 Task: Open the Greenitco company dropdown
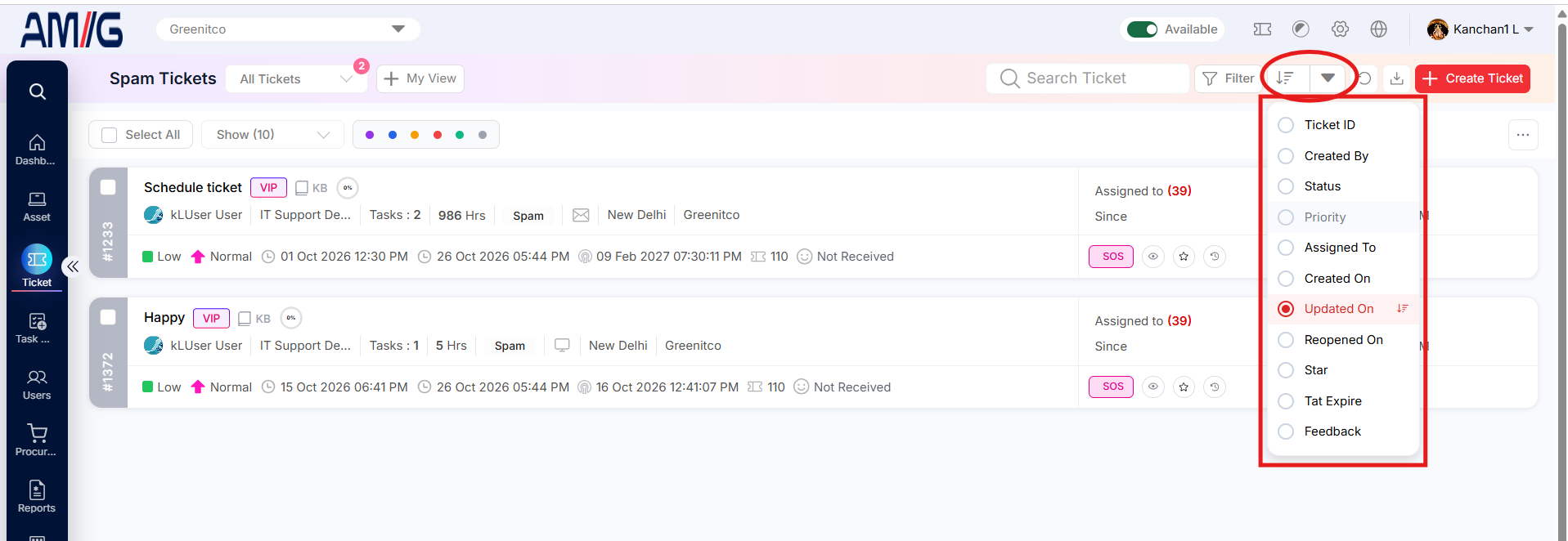pos(288,29)
